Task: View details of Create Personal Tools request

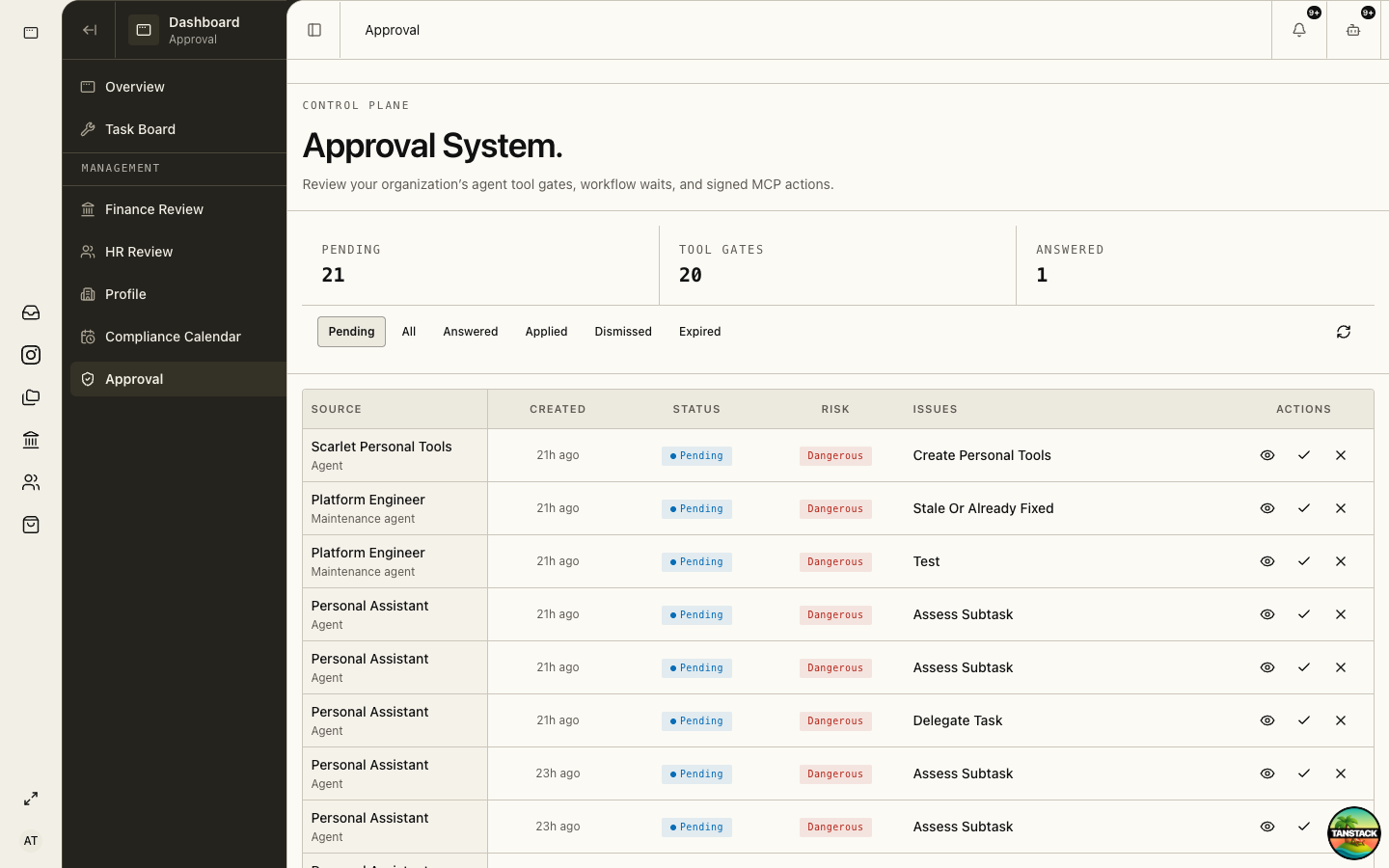Action: pyautogui.click(x=1267, y=455)
